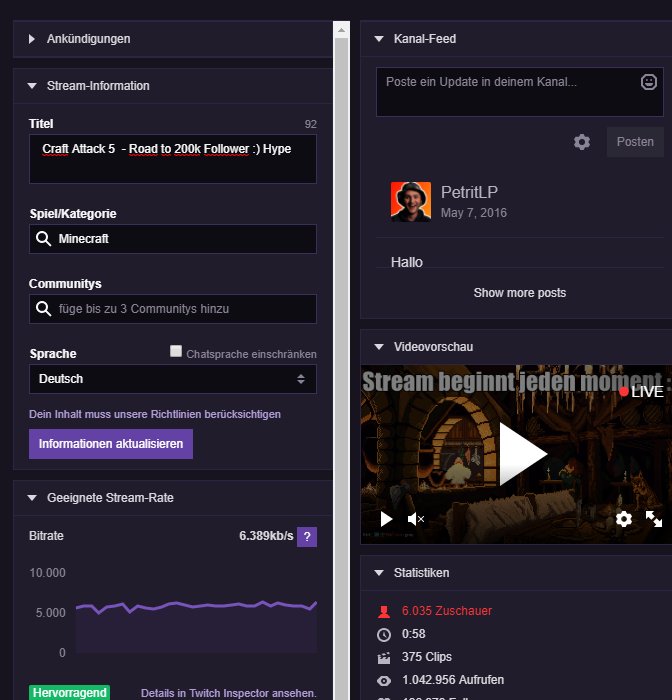Click the eye icon beside Aufrufen count
Viewport: 672px width, 700px height.
point(384,680)
